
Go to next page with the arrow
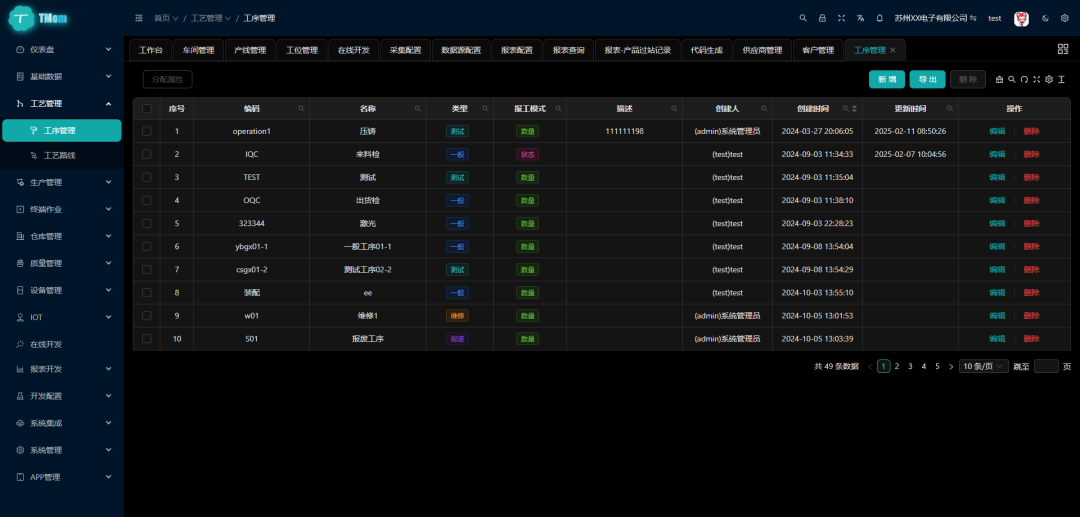click(951, 366)
